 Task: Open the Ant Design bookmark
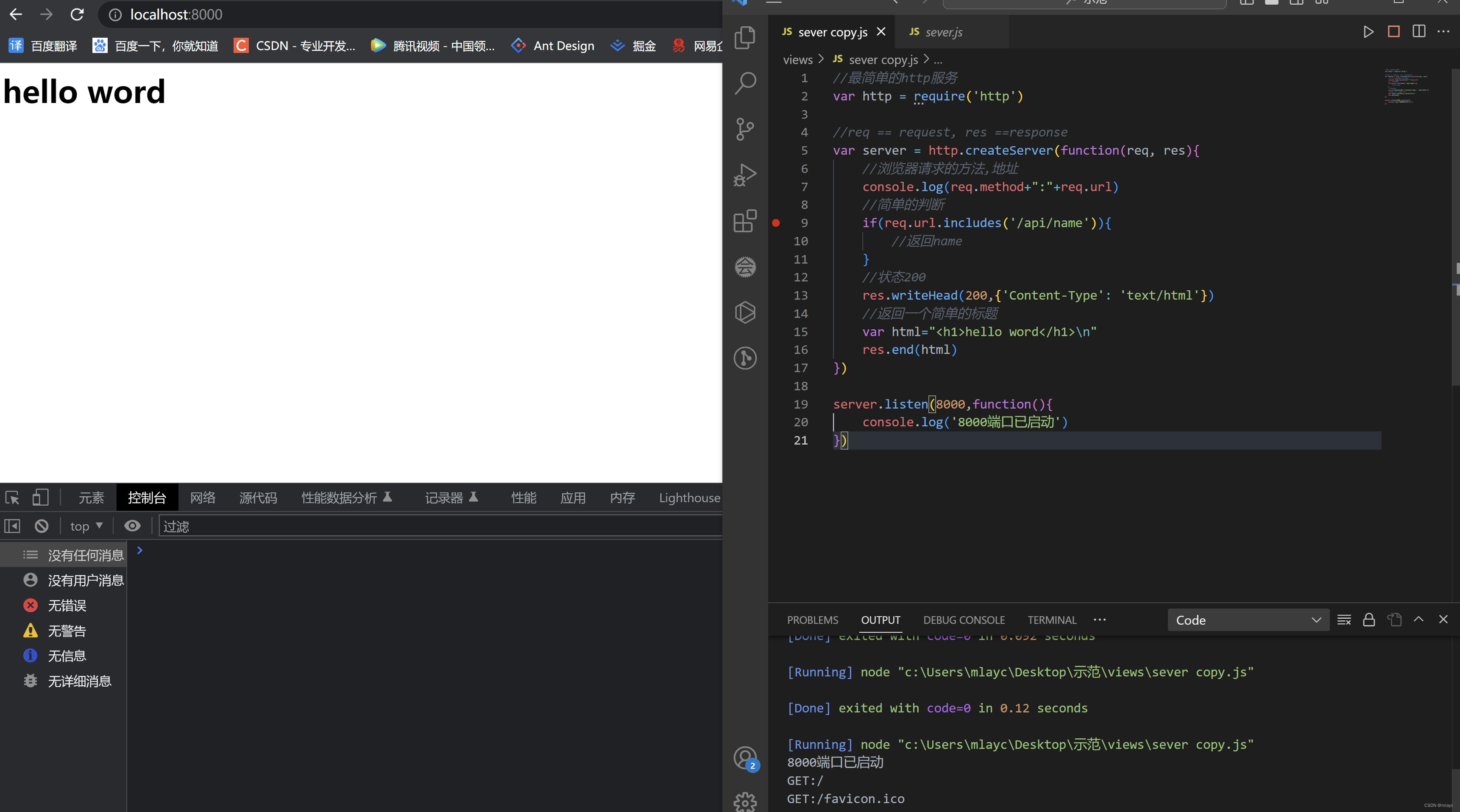[x=553, y=46]
